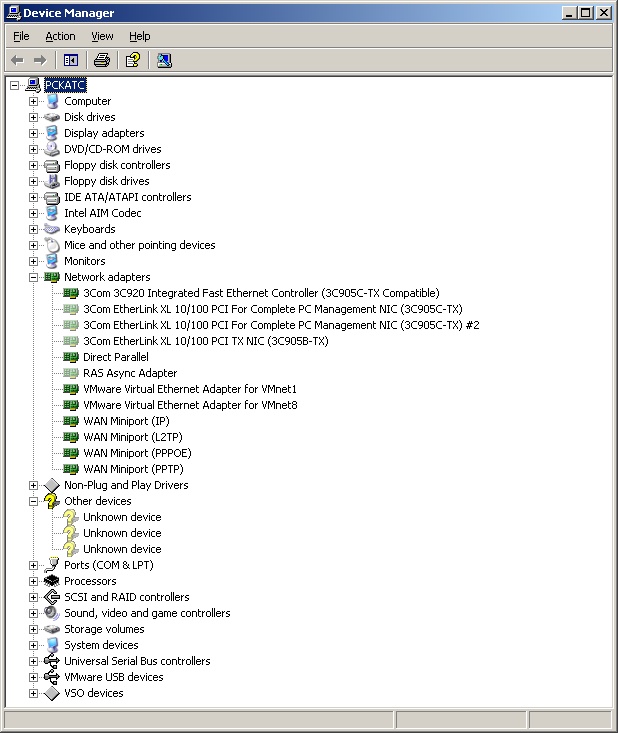Open the Action menu

[60, 36]
